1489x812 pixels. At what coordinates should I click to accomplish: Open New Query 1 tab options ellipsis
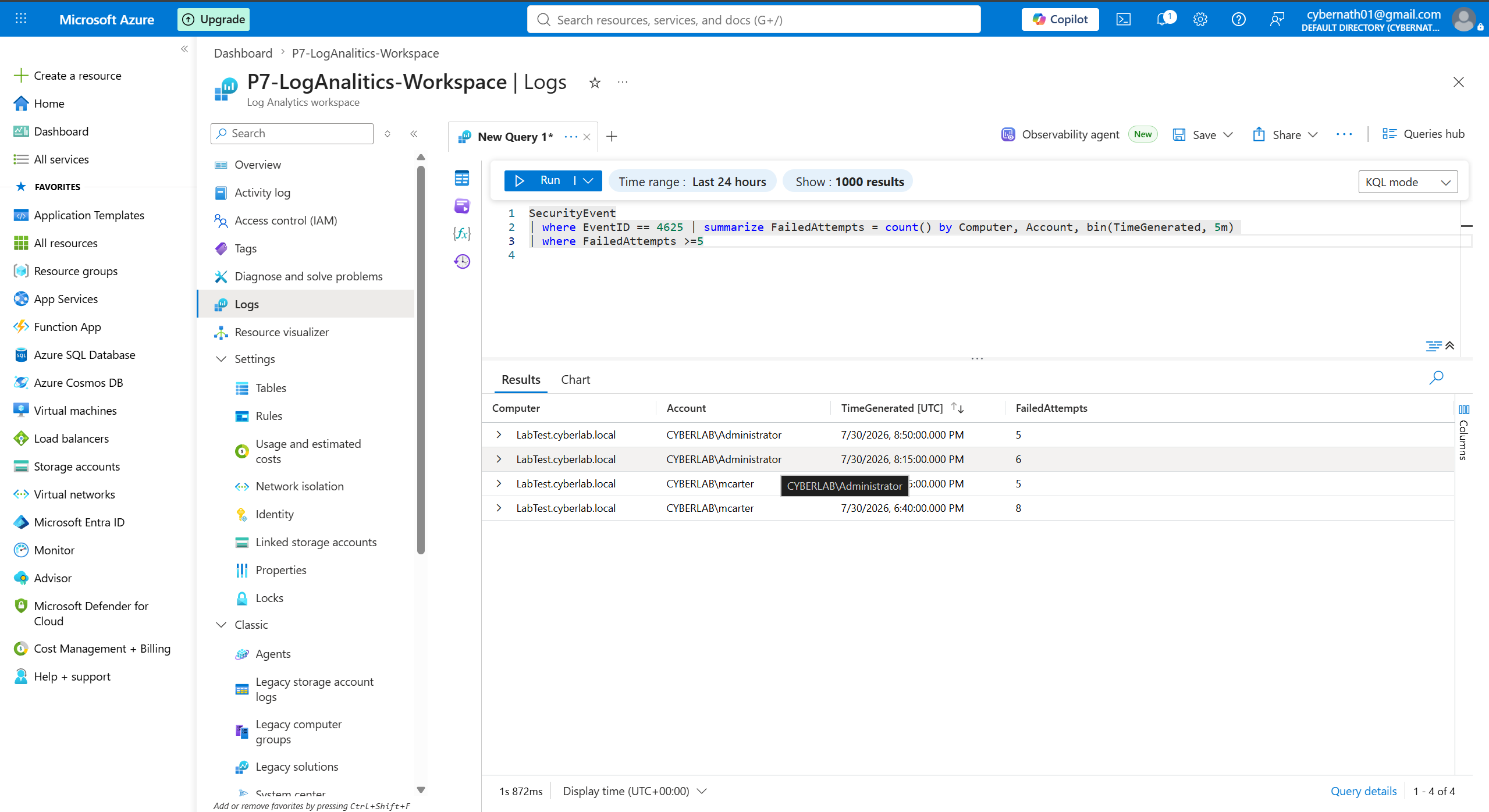[571, 137]
